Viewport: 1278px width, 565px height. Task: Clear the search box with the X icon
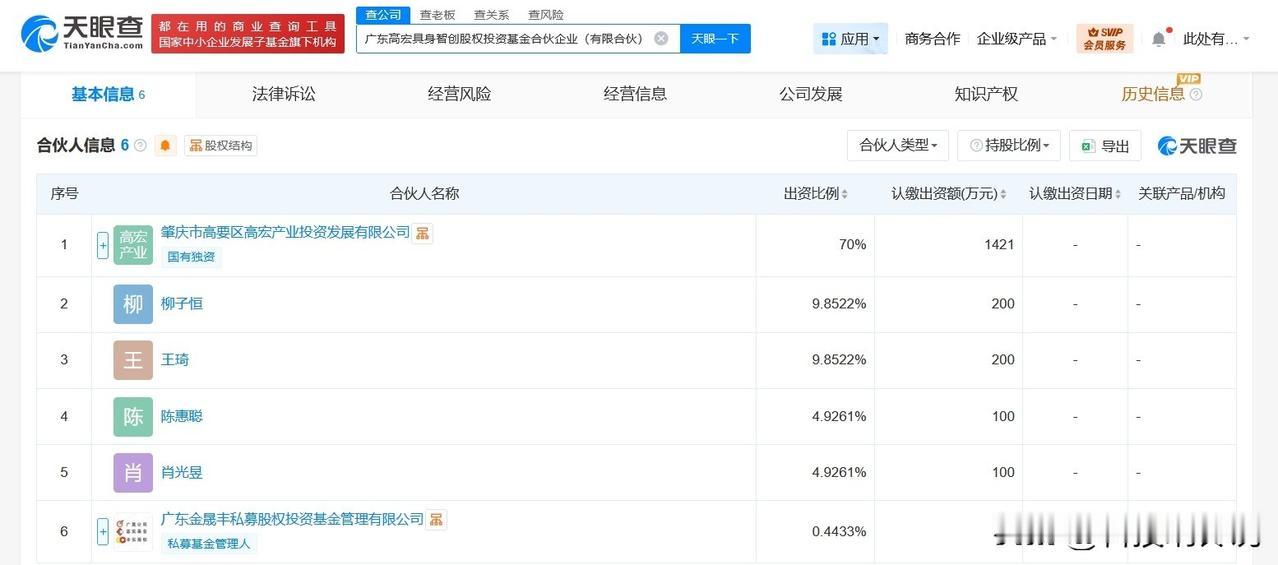(661, 39)
